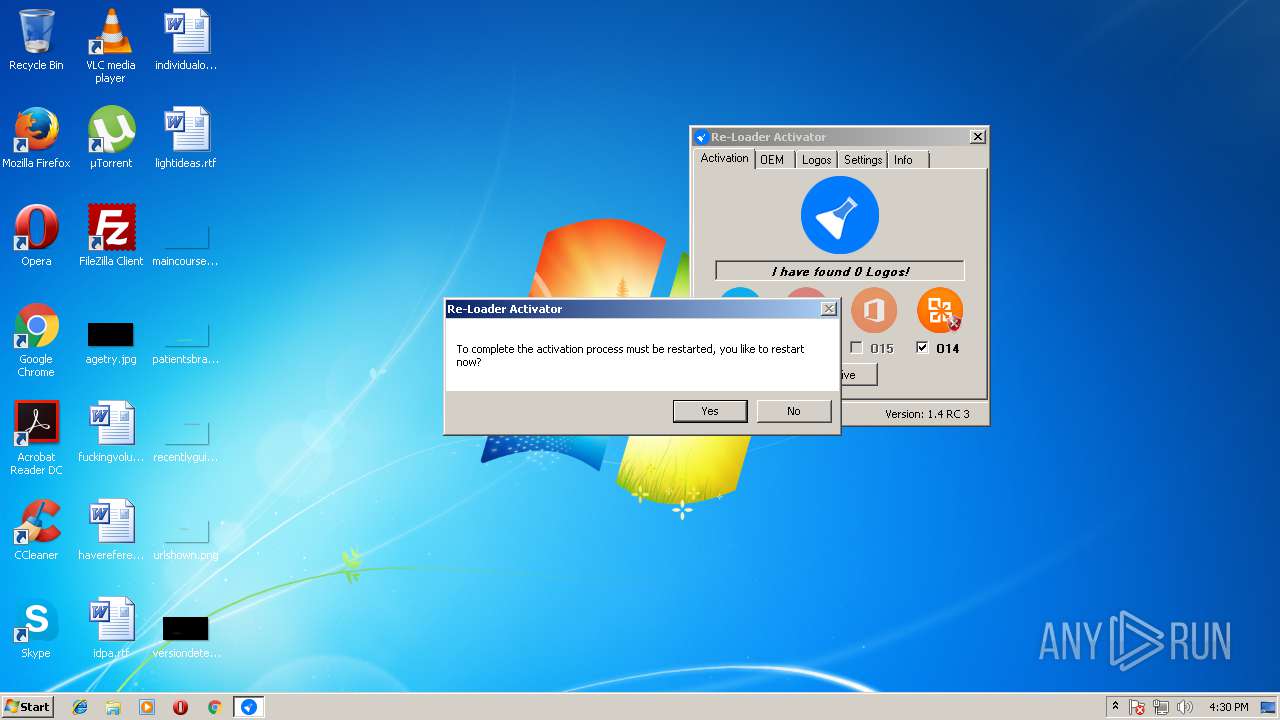Click the Office O15 icon

click(x=874, y=311)
